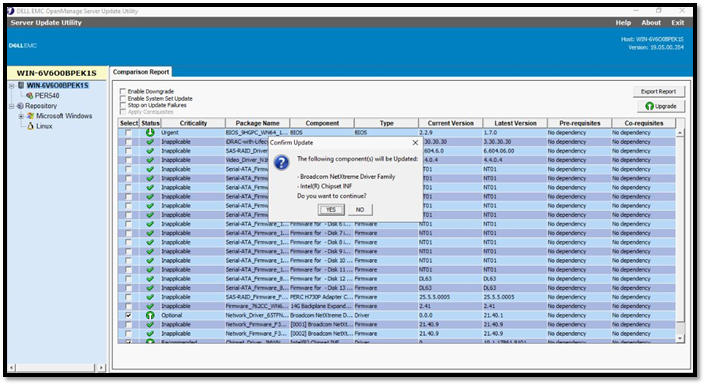Click the status check in PERC H730P Adapter row
This screenshot has width=706, height=386.
coord(150,297)
